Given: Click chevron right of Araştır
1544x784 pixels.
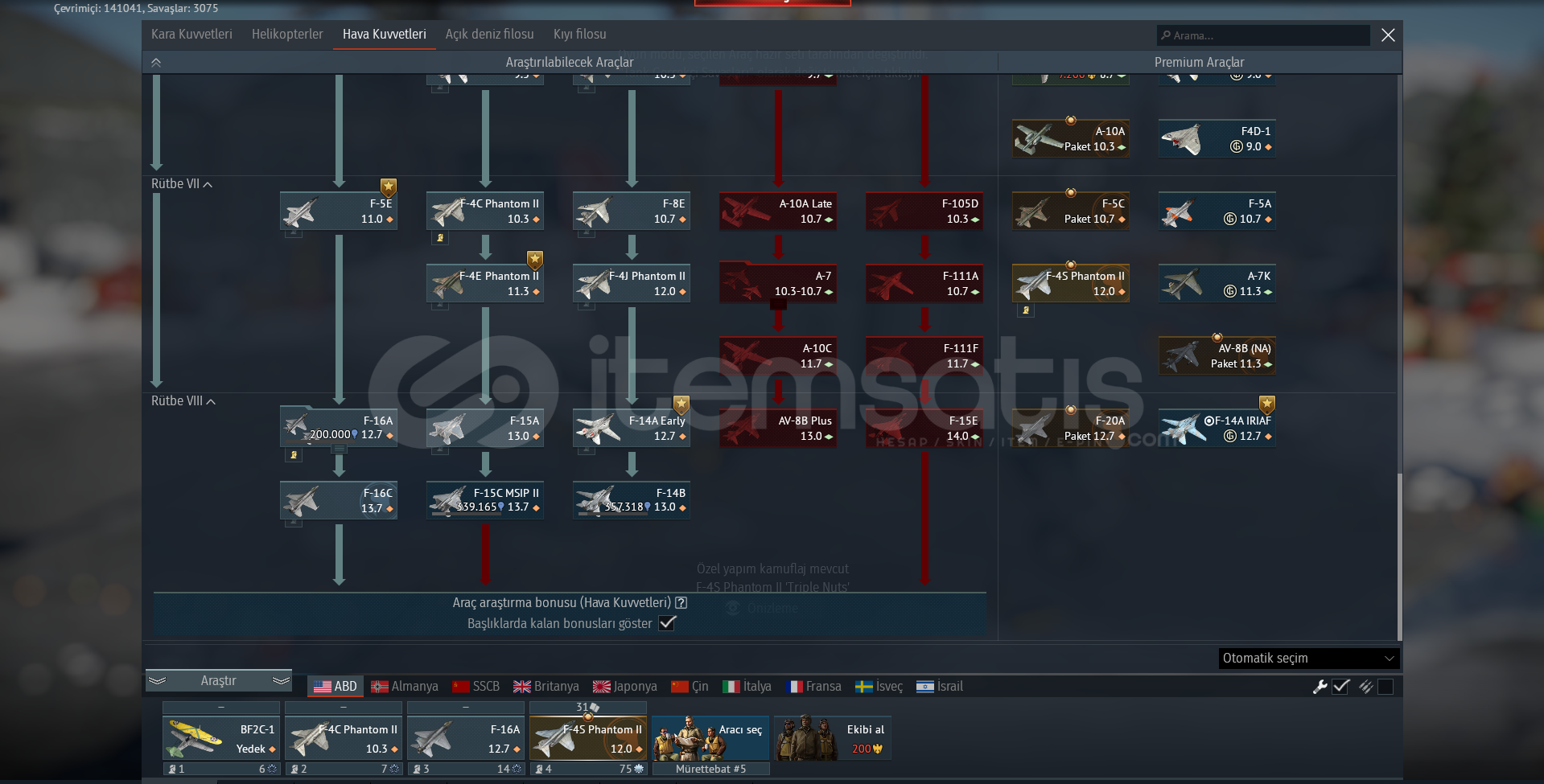Looking at the screenshot, I should pos(281,681).
